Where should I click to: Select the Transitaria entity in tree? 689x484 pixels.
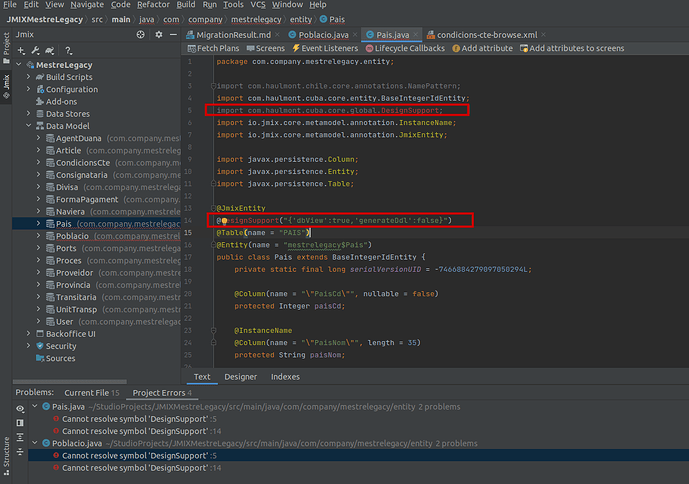(96, 297)
